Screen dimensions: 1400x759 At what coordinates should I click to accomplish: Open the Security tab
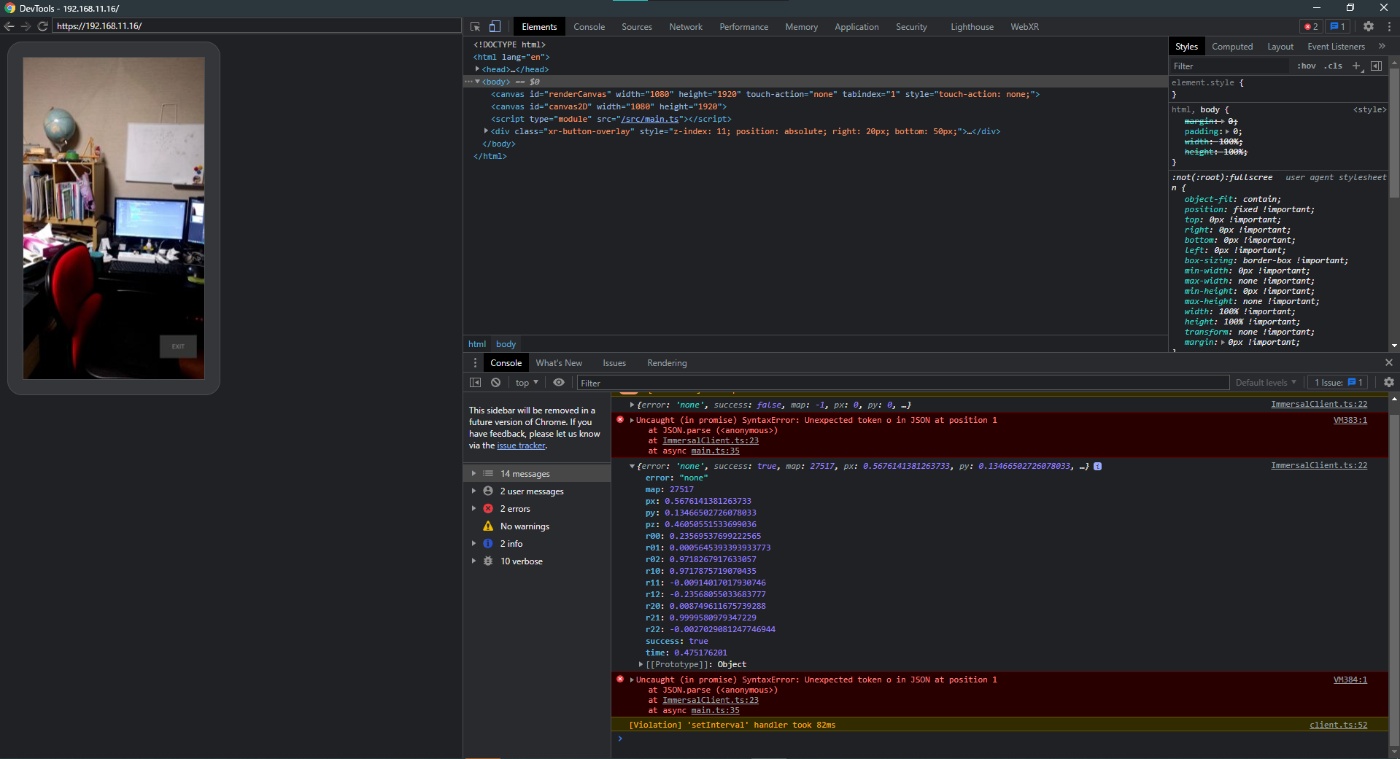click(x=911, y=27)
